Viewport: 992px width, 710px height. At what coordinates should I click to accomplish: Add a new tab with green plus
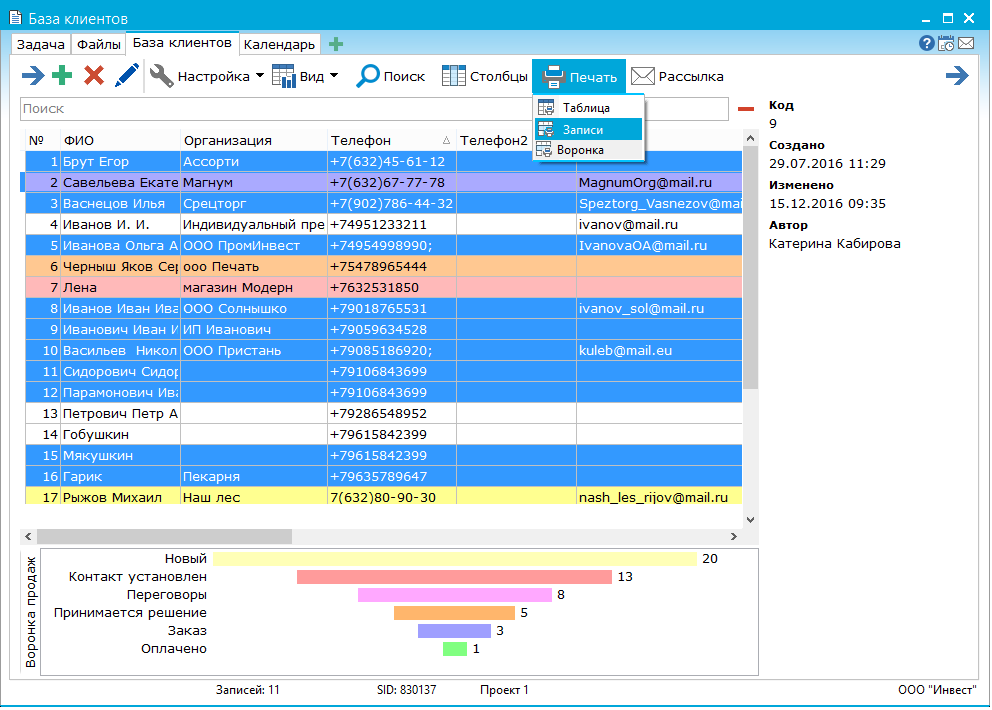pyautogui.click(x=336, y=44)
